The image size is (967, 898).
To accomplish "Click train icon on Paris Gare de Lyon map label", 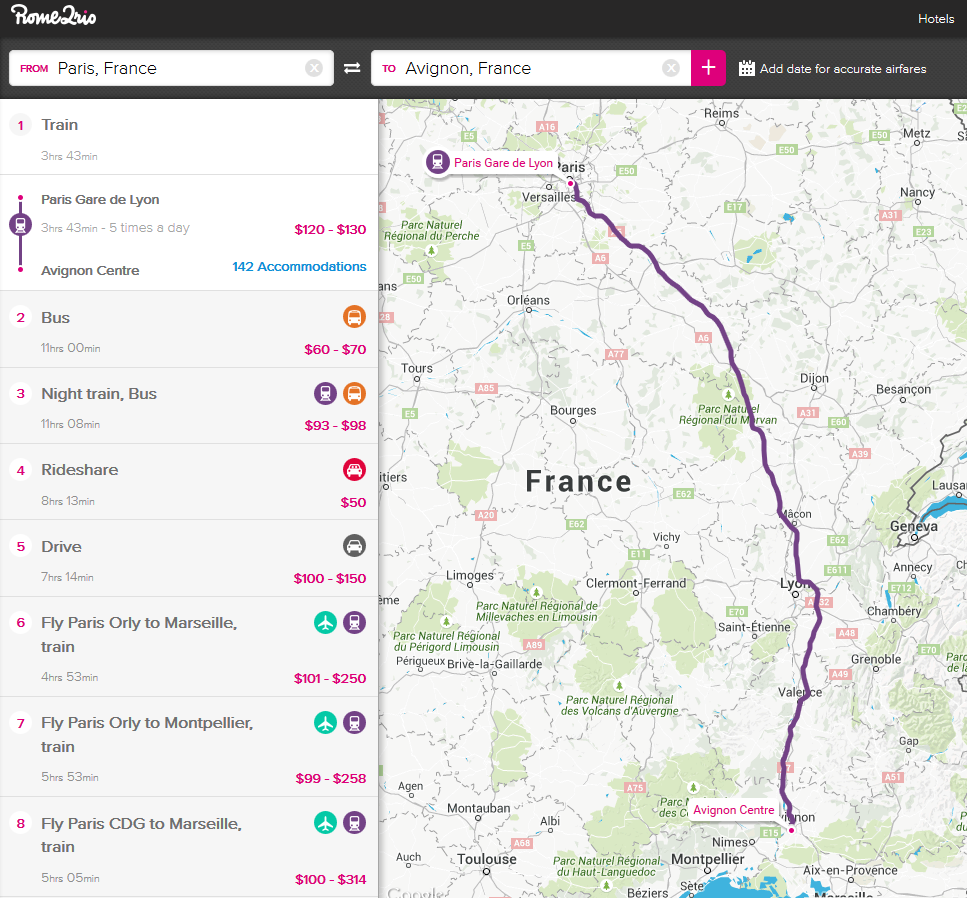I will (x=438, y=162).
